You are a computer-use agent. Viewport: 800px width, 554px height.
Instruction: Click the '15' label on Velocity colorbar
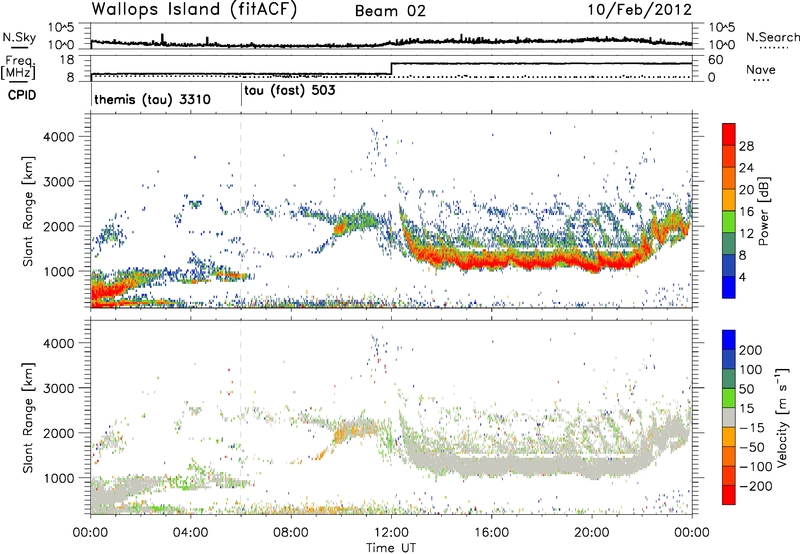pos(746,409)
